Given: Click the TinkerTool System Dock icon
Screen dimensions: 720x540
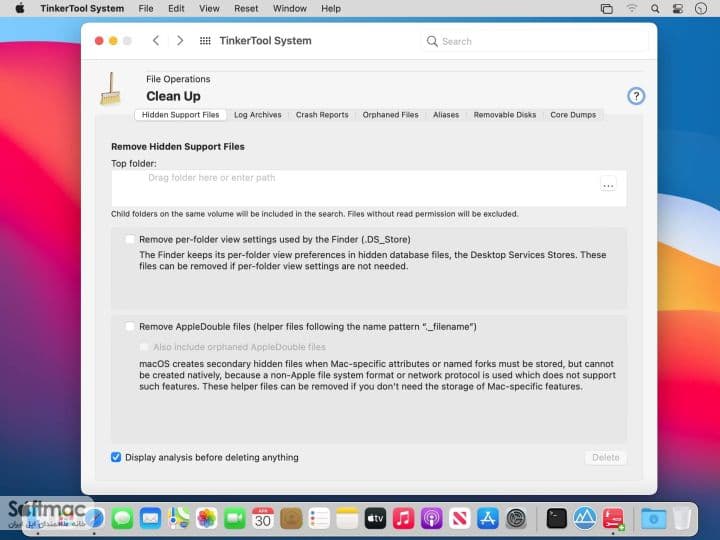Looking at the screenshot, I should point(613,519).
